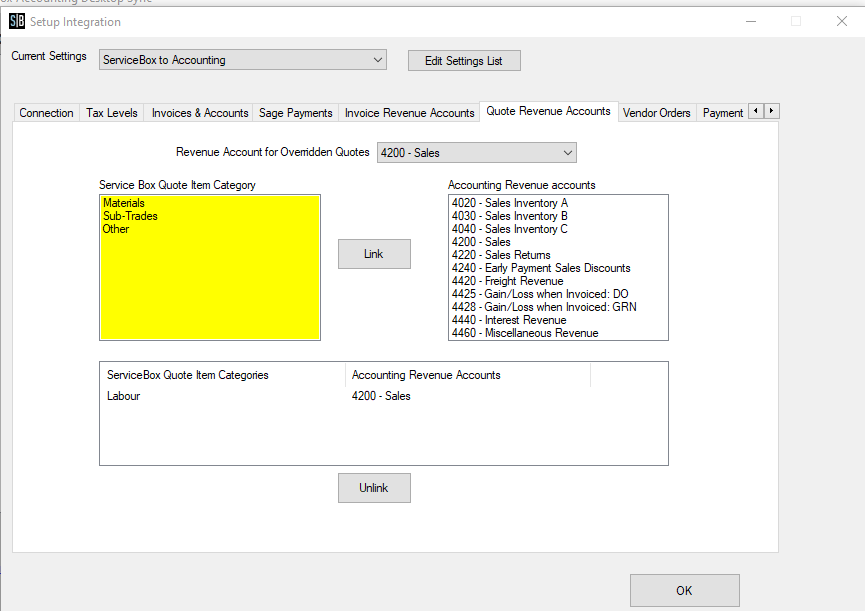Select 4440 - Interest Revenue account

click(x=558, y=320)
